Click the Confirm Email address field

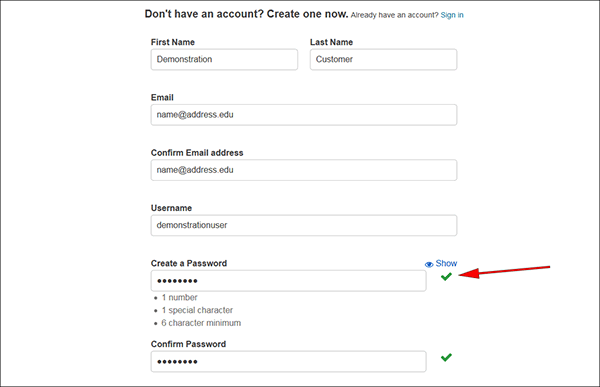point(304,170)
